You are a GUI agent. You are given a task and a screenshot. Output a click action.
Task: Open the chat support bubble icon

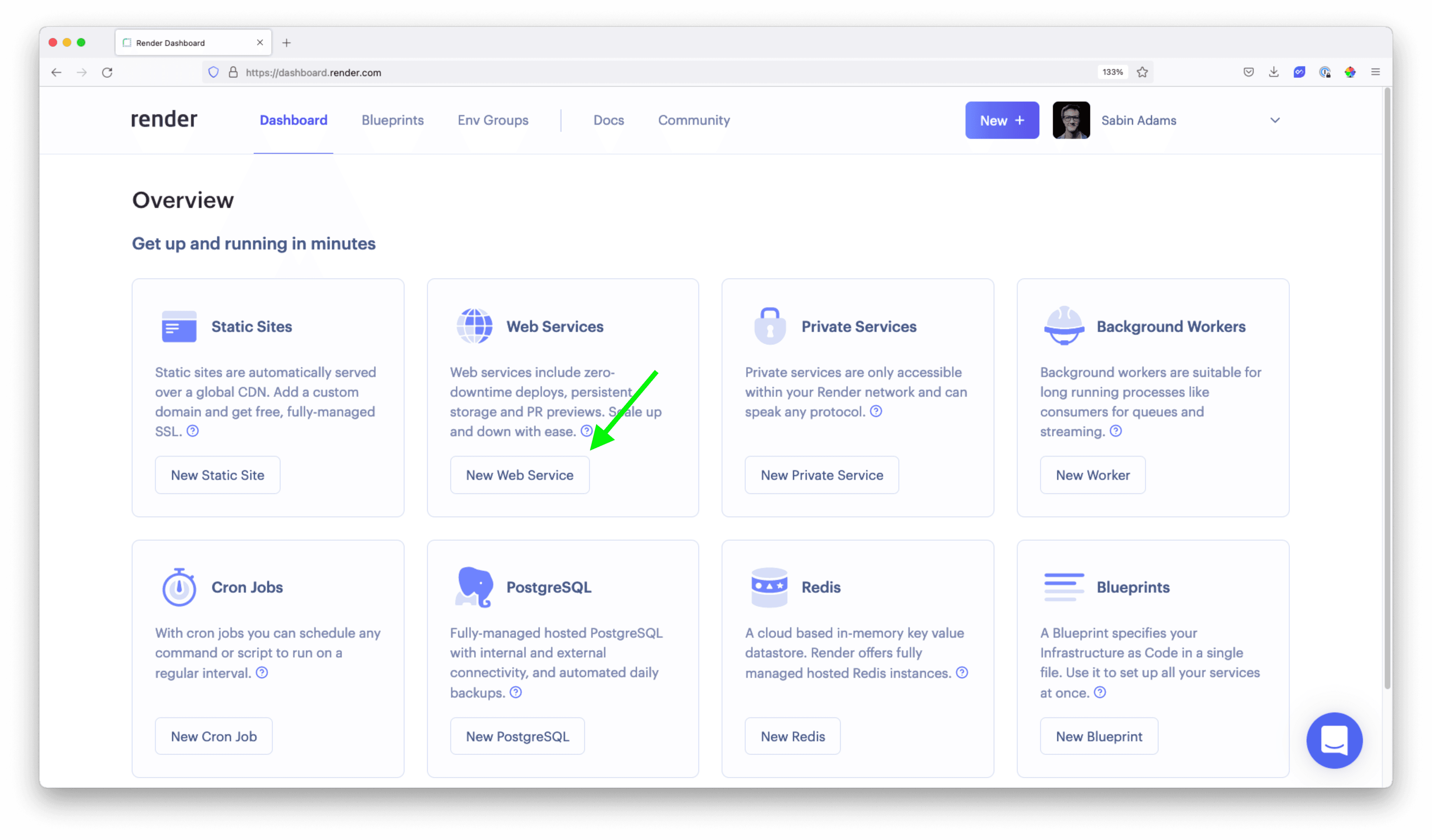point(1334,740)
